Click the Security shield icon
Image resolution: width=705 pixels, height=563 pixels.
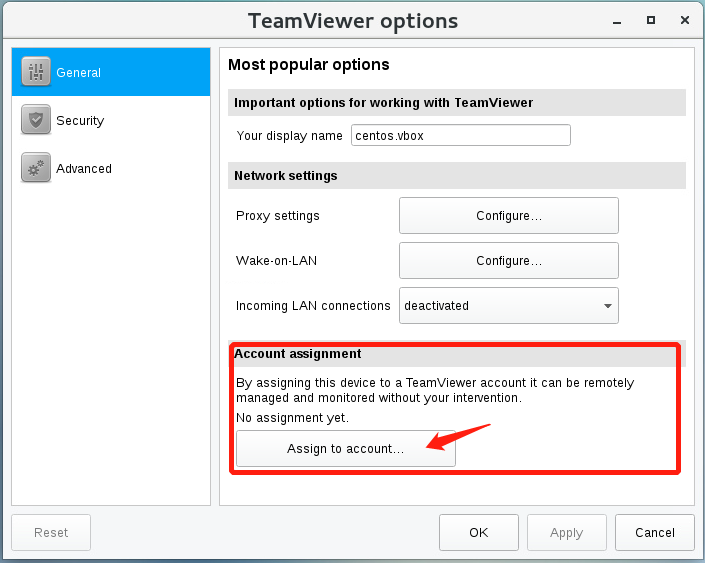[36, 120]
